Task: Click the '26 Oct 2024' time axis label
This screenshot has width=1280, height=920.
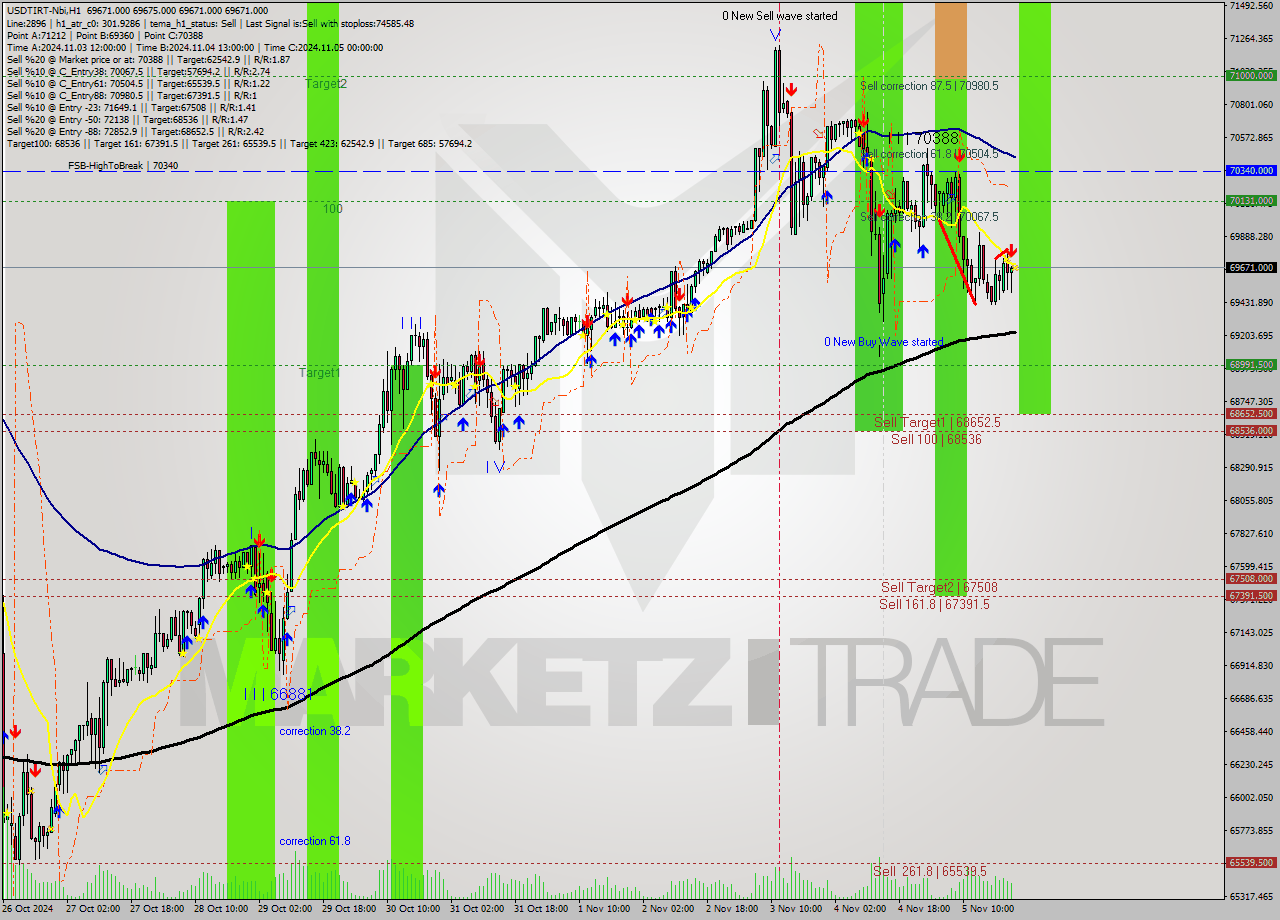Action: (x=27, y=909)
